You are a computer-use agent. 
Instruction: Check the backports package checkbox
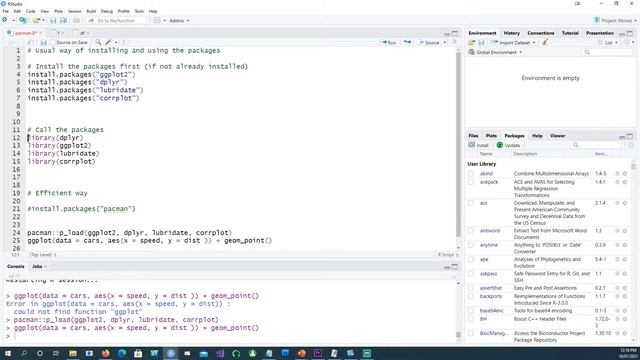point(471,296)
